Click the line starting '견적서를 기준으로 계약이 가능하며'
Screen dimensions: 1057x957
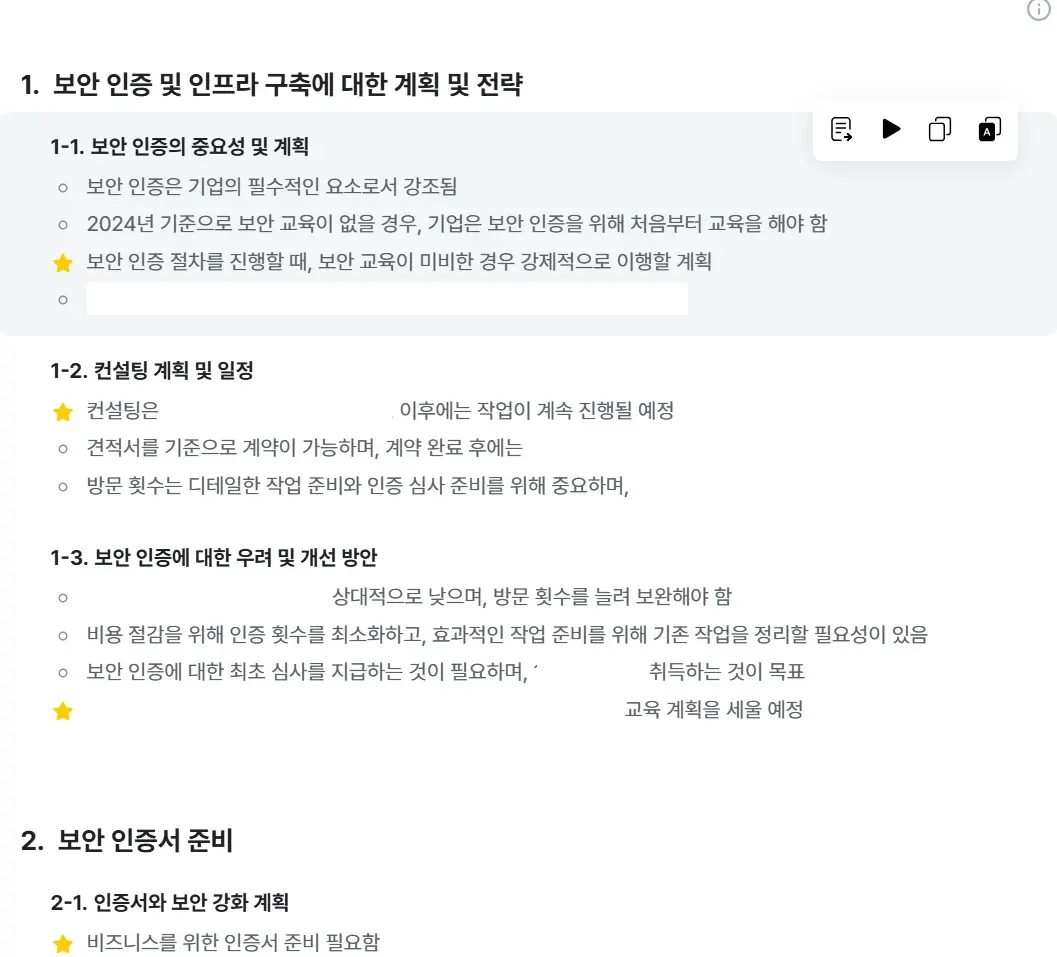click(x=305, y=448)
